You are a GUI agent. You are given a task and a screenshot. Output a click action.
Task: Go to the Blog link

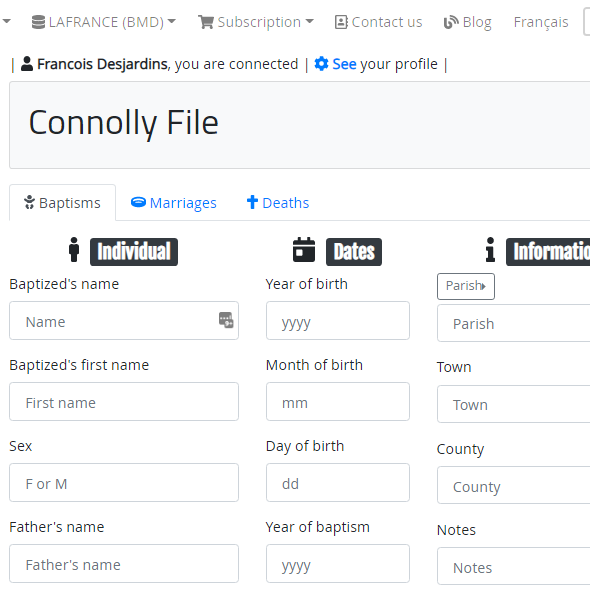pos(468,22)
